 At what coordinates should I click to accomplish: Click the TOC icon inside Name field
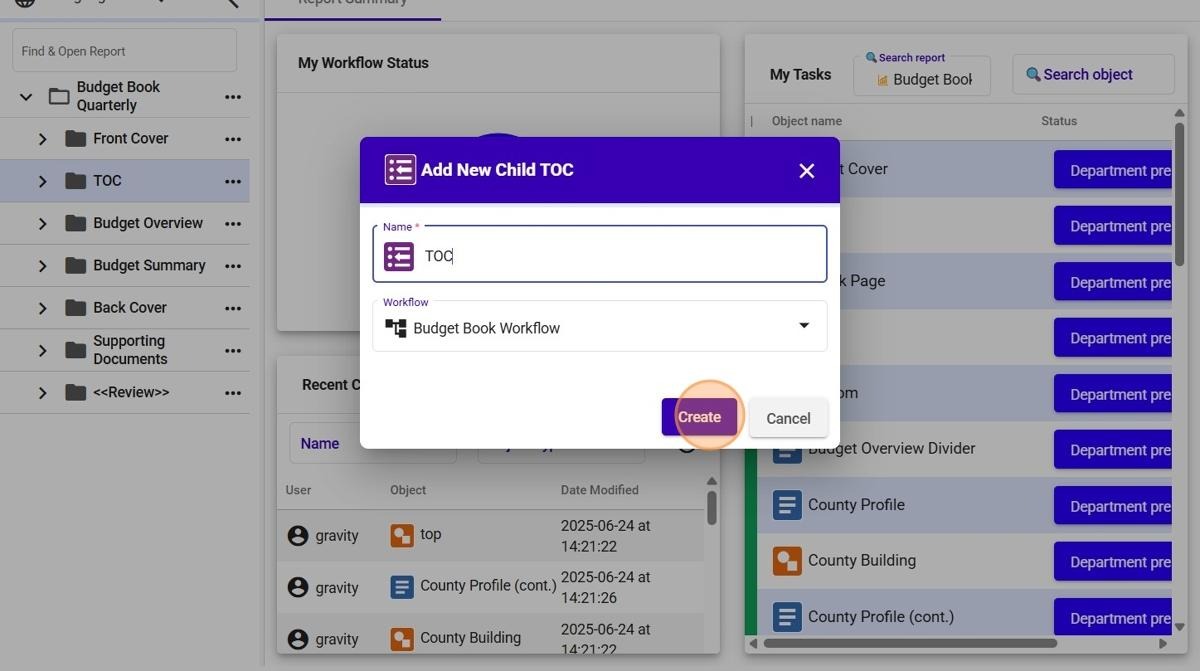pos(399,256)
